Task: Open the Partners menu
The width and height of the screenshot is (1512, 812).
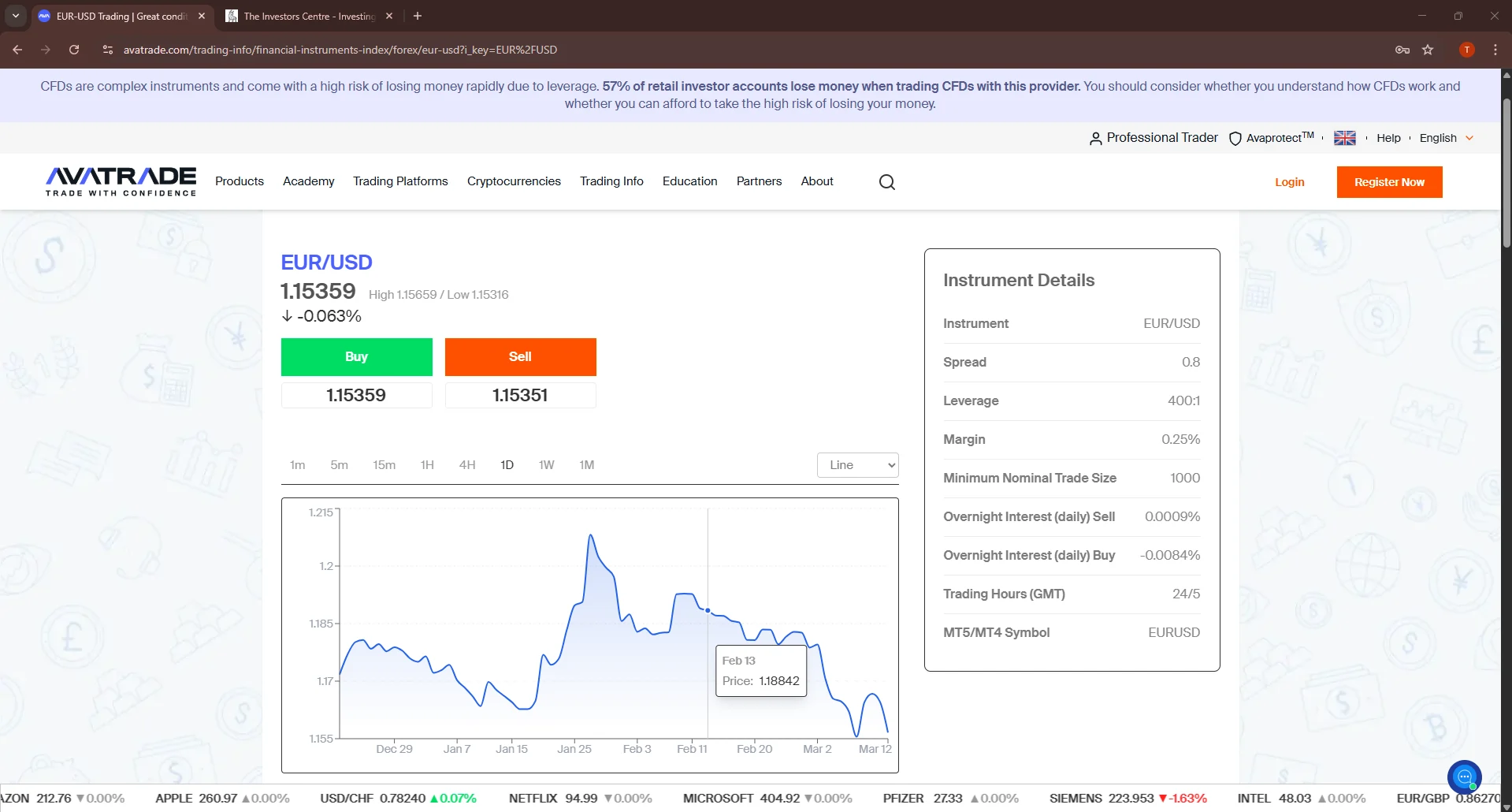Action: 760,181
